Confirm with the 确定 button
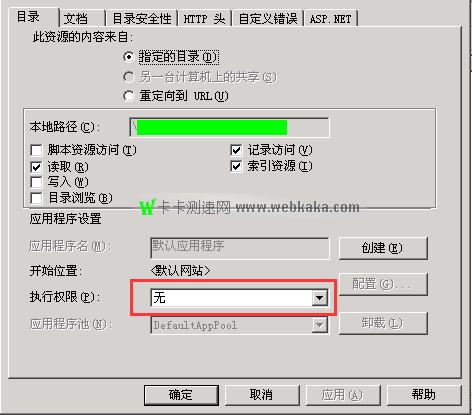 181,395
